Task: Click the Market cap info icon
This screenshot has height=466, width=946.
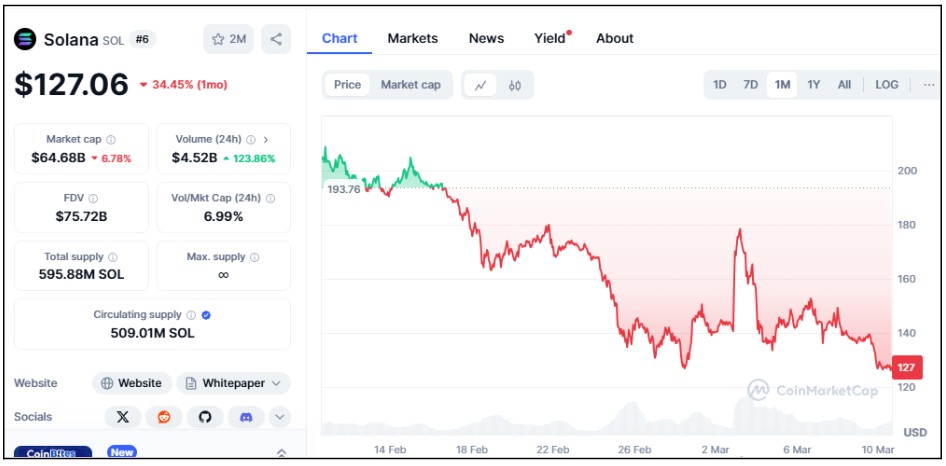Action: (x=111, y=139)
